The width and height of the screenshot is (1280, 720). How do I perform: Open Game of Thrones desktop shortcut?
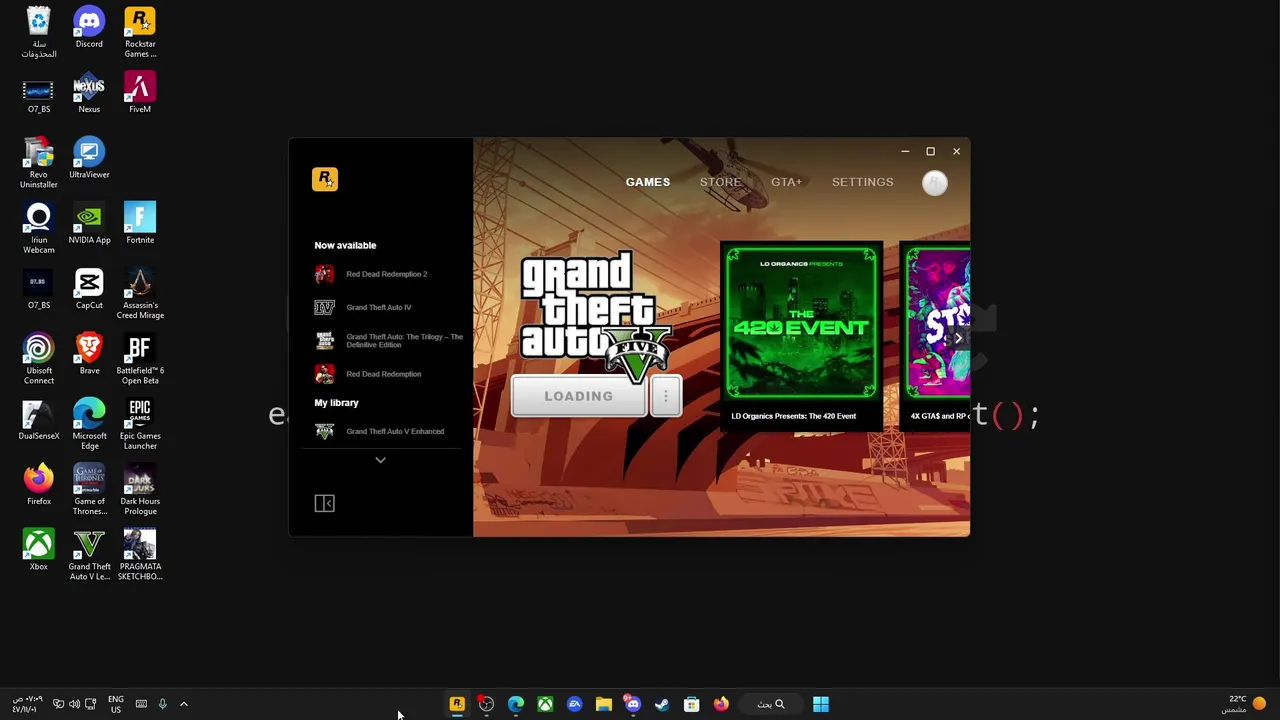coord(89,490)
